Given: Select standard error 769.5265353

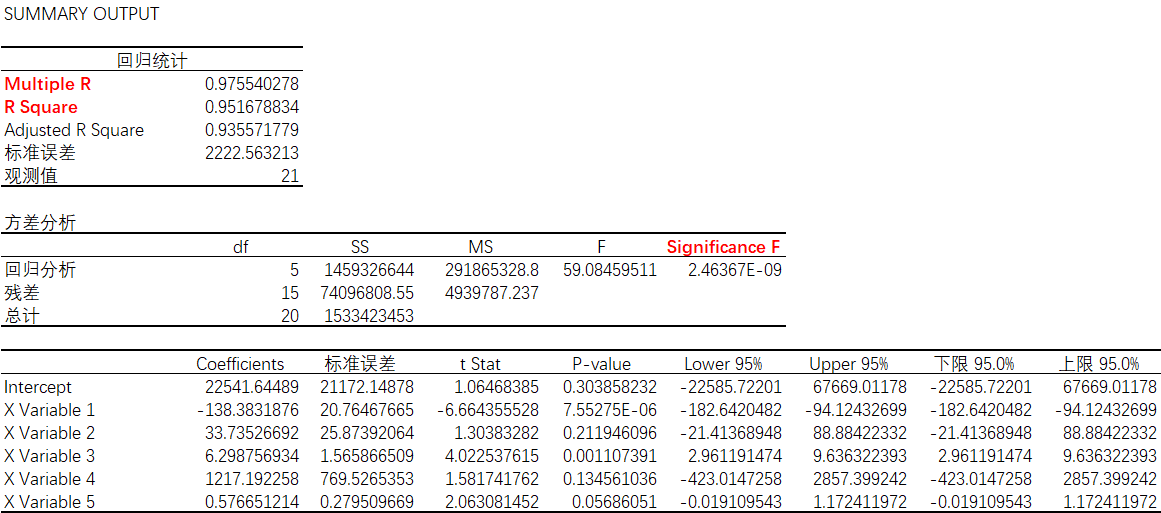Looking at the screenshot, I should [x=367, y=478].
